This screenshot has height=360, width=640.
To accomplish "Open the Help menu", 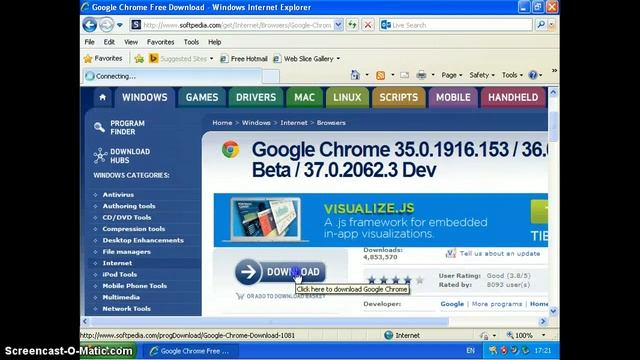I will pyautogui.click(x=214, y=42).
